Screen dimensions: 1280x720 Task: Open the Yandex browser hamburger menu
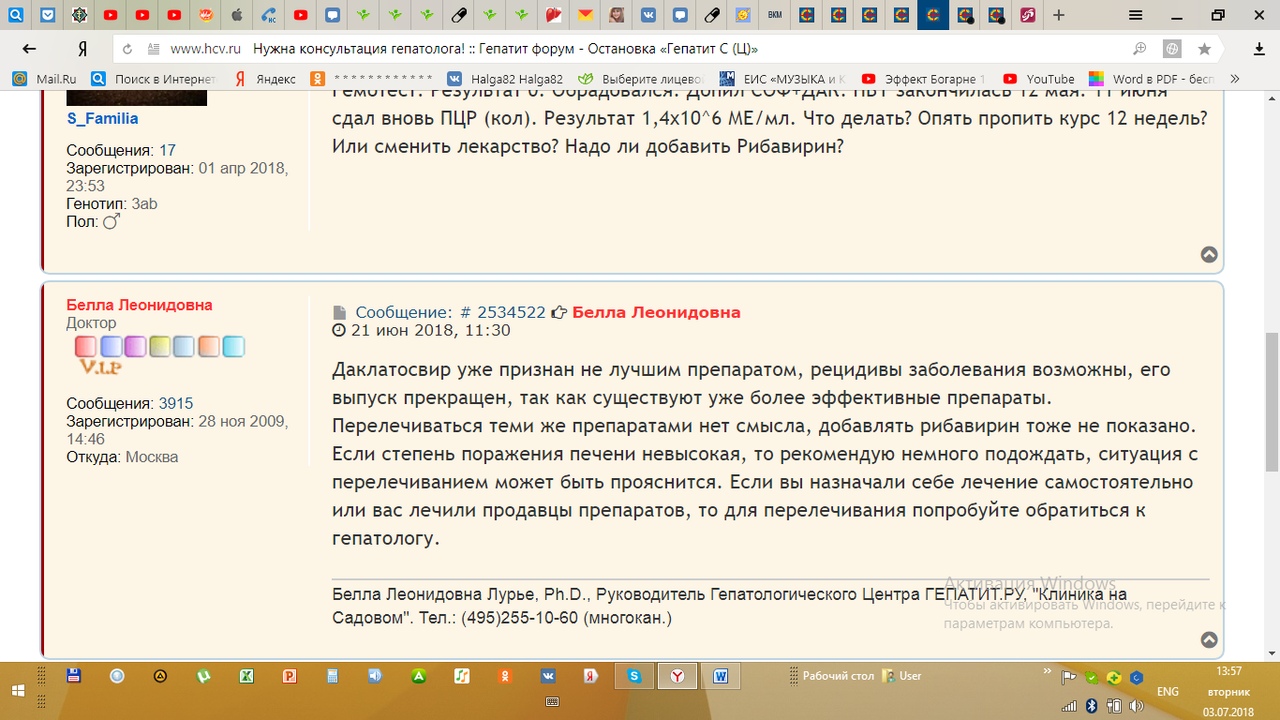(x=1135, y=15)
